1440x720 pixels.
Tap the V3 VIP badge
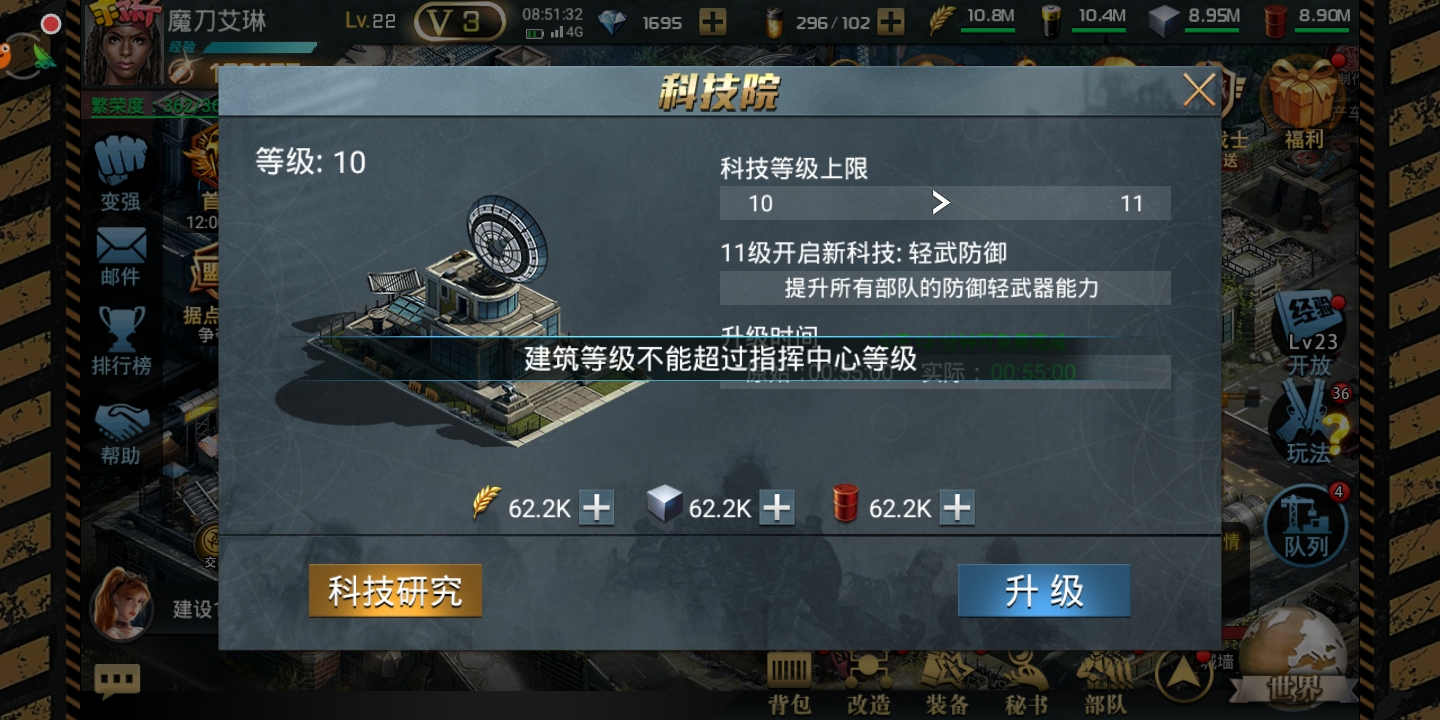click(460, 22)
